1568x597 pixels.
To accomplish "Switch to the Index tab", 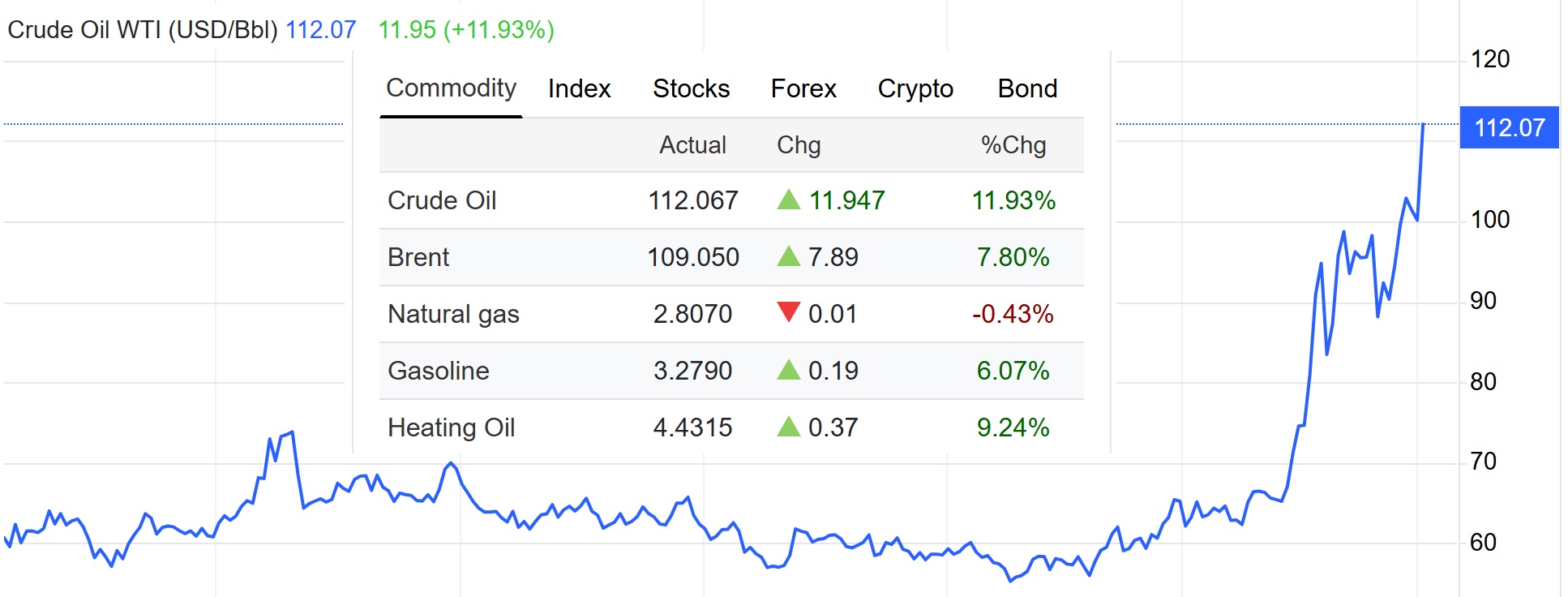I will (579, 88).
